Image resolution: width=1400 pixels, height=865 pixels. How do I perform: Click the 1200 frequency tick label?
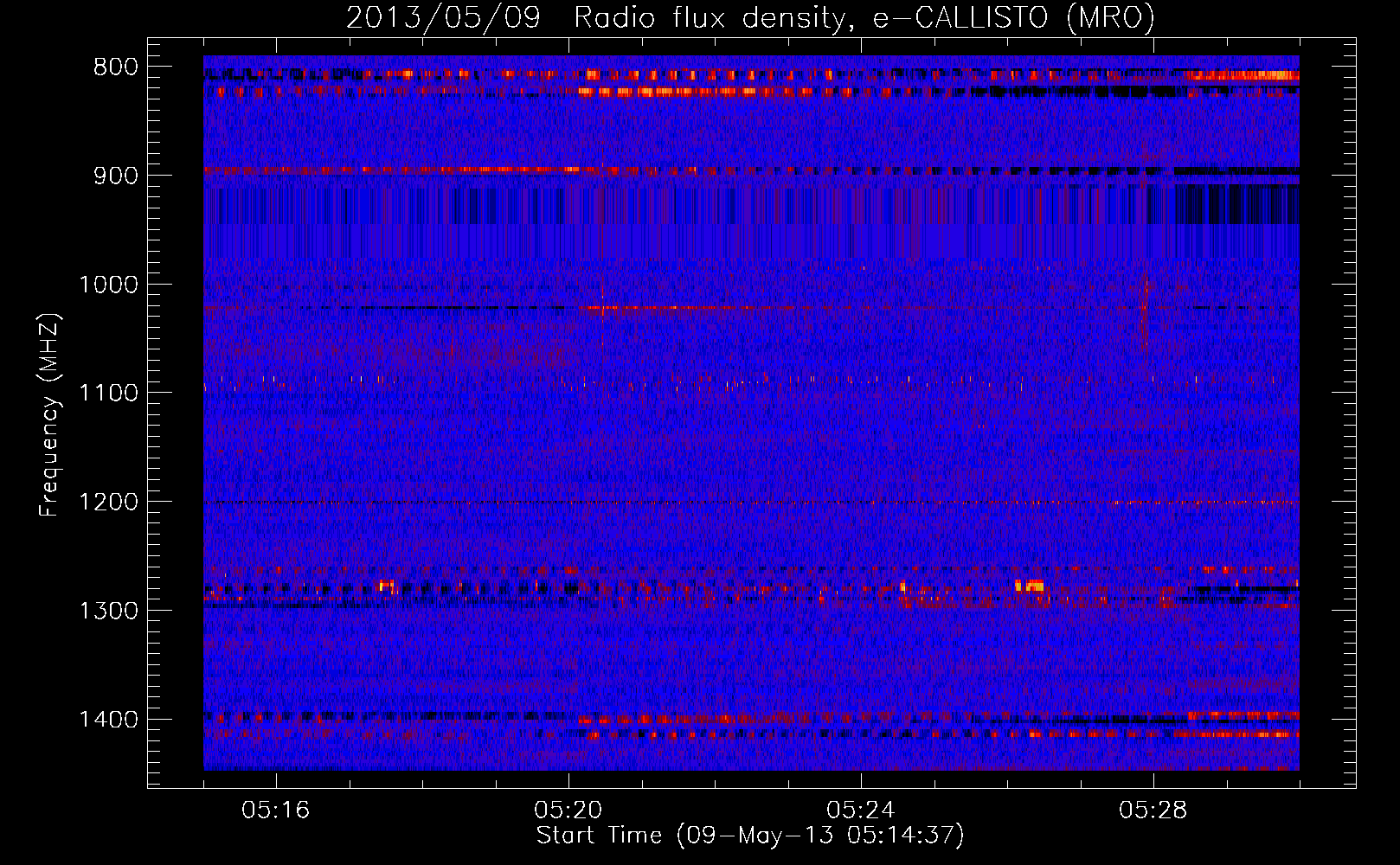point(108,503)
